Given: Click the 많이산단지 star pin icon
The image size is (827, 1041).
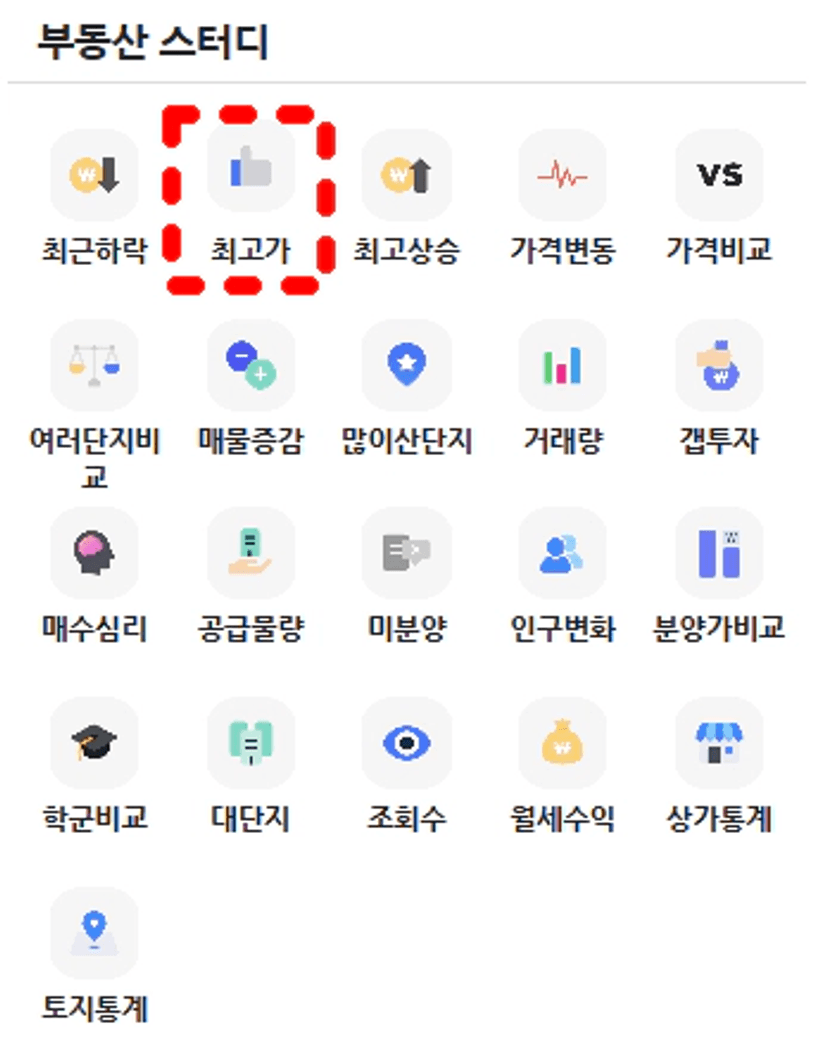Looking at the screenshot, I should (x=407, y=365).
